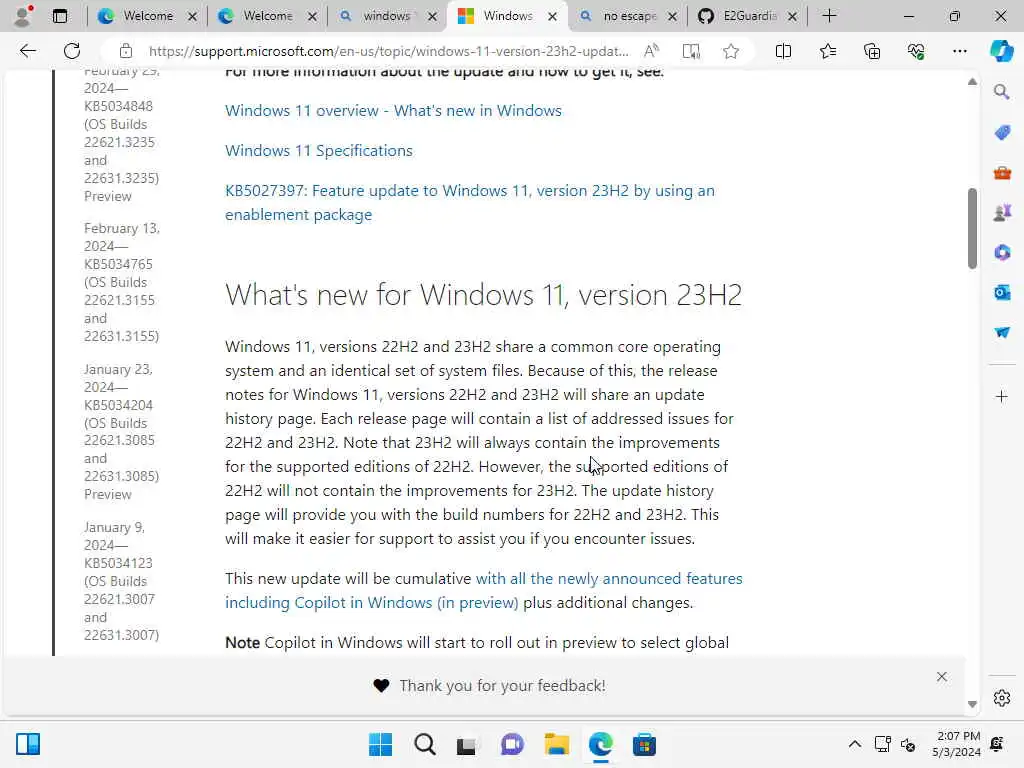Open the network tray icon
Viewport: 1024px width, 768px height.
coord(883,744)
